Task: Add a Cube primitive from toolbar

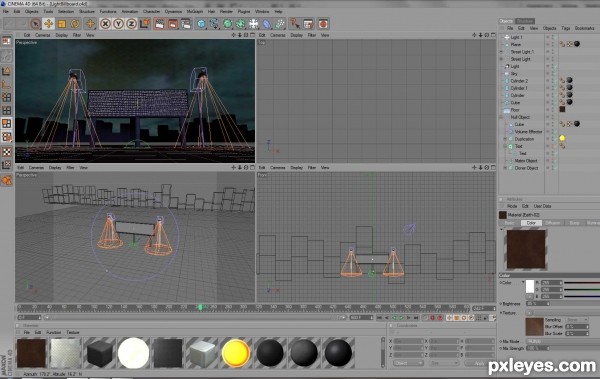Action: (201, 24)
